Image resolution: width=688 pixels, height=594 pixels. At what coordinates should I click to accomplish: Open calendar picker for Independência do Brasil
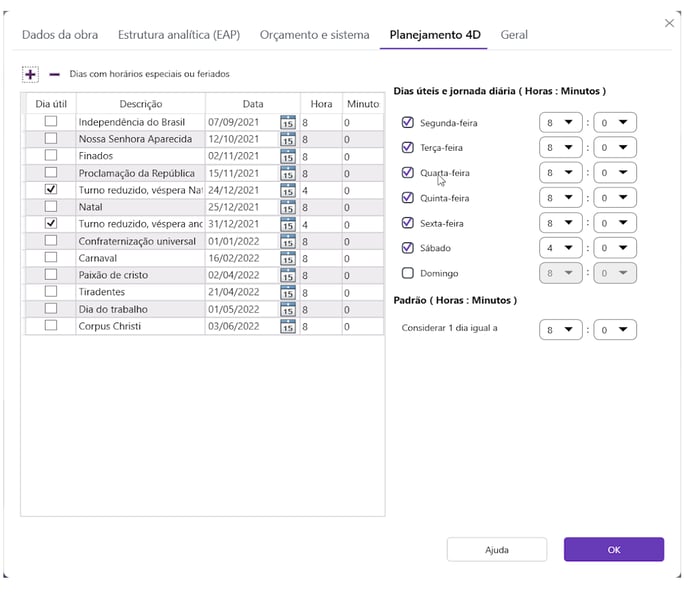[x=288, y=123]
